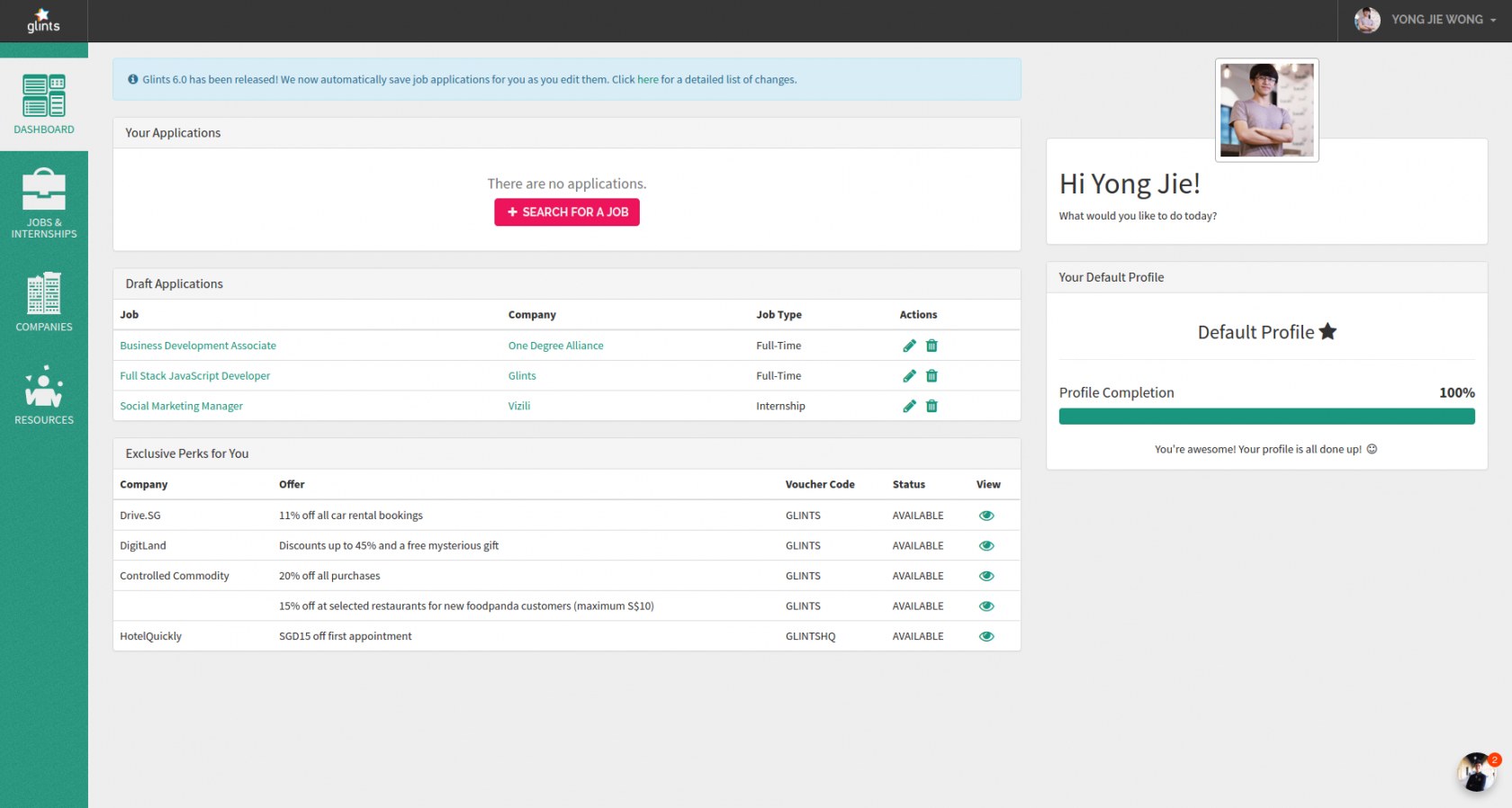1512x808 pixels.
Task: Edit the Business Development Associate draft
Action: pos(909,346)
